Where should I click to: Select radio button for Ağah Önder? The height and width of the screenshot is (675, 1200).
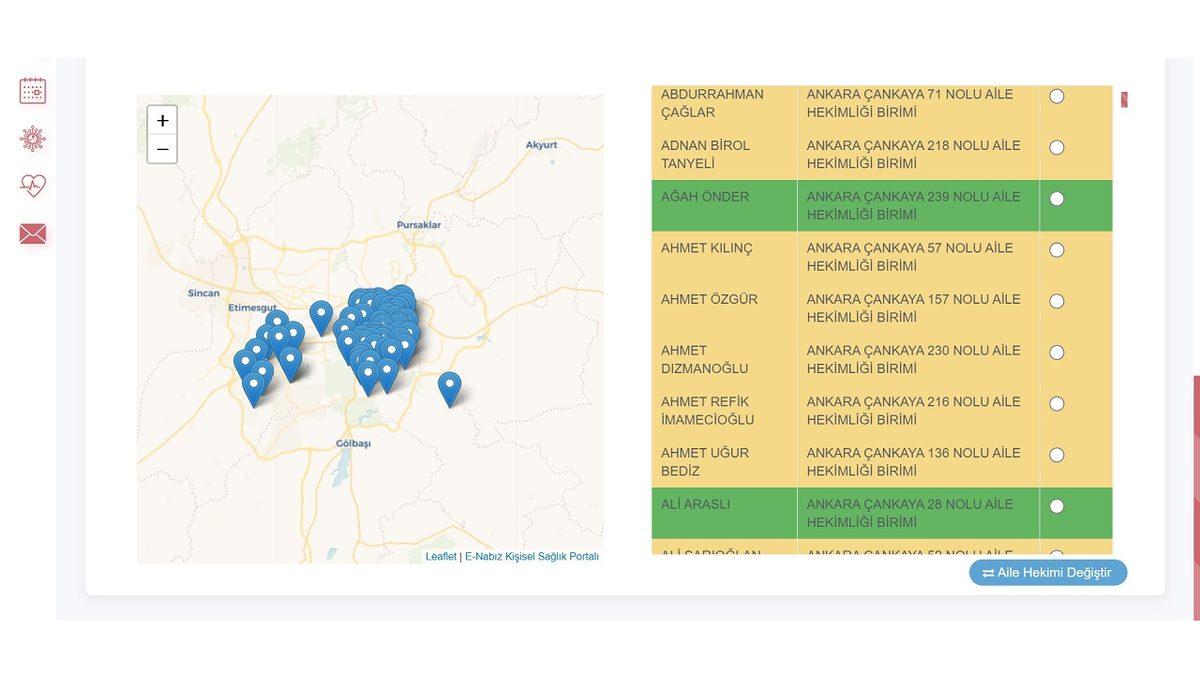click(x=1056, y=199)
